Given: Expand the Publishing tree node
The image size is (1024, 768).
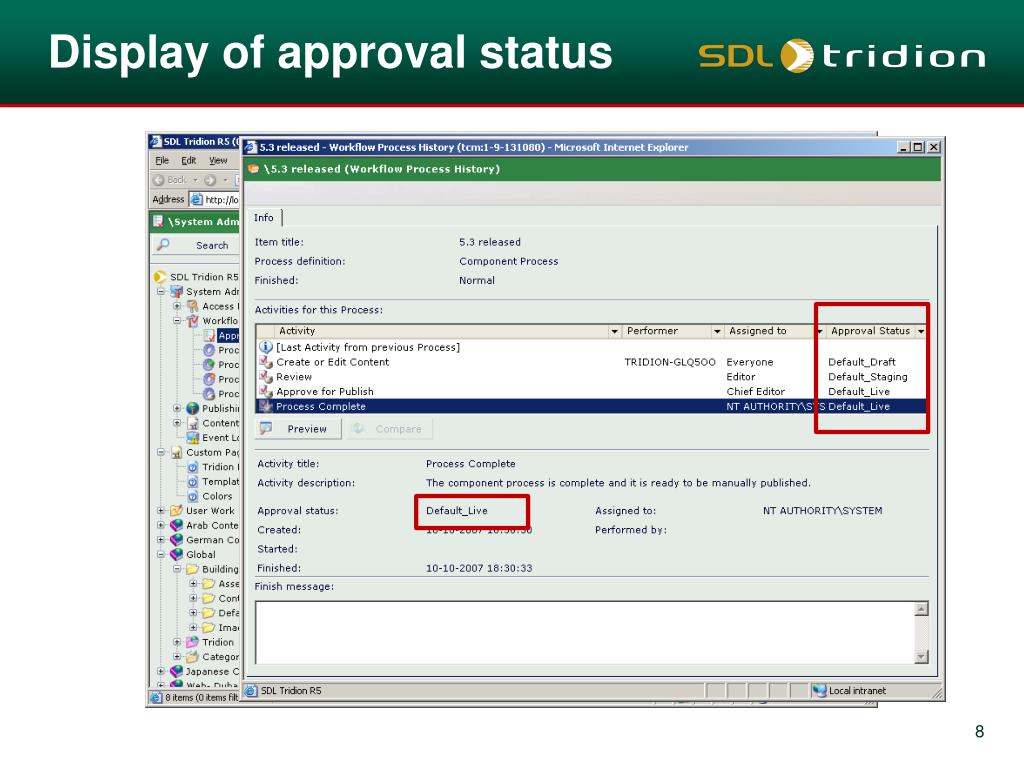Looking at the screenshot, I should [177, 408].
